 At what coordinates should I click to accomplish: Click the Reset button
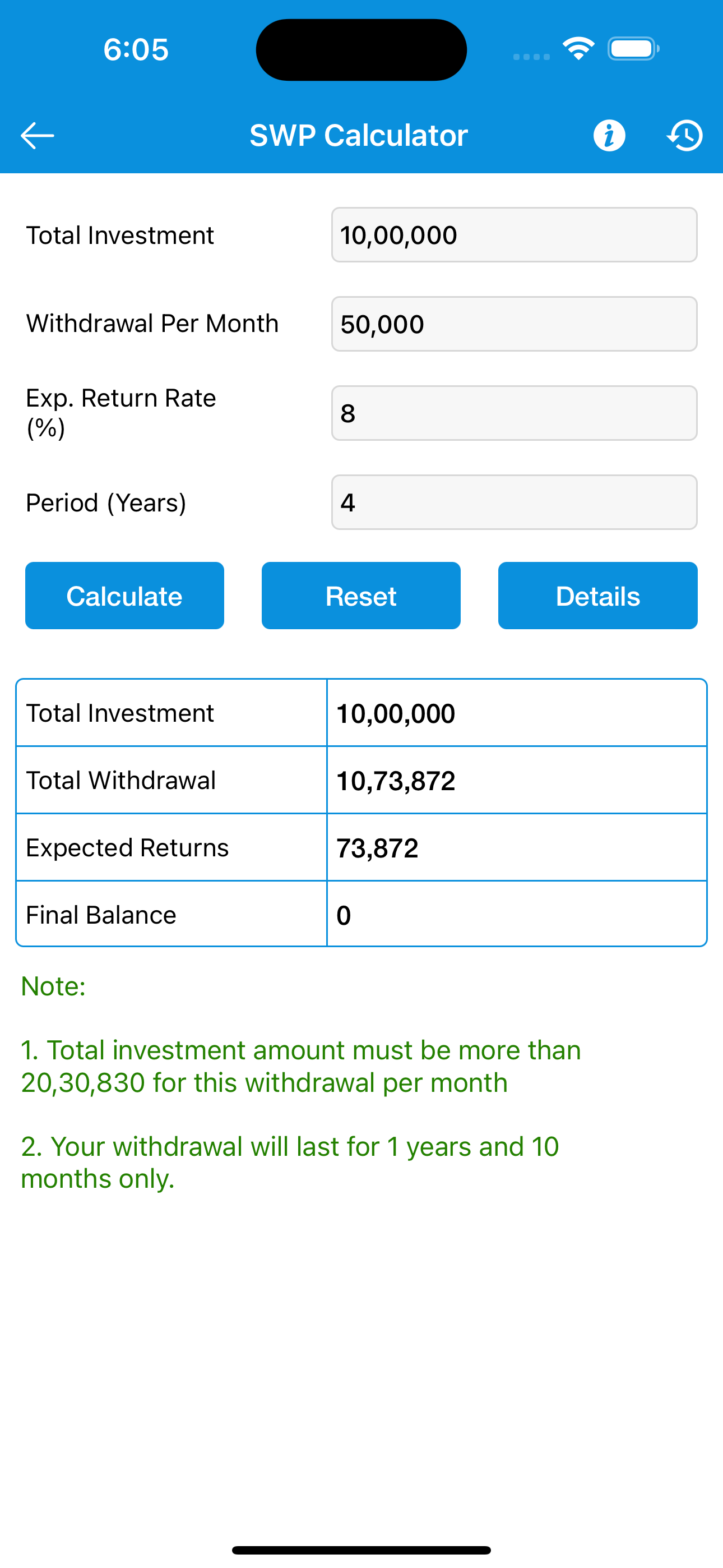[361, 596]
